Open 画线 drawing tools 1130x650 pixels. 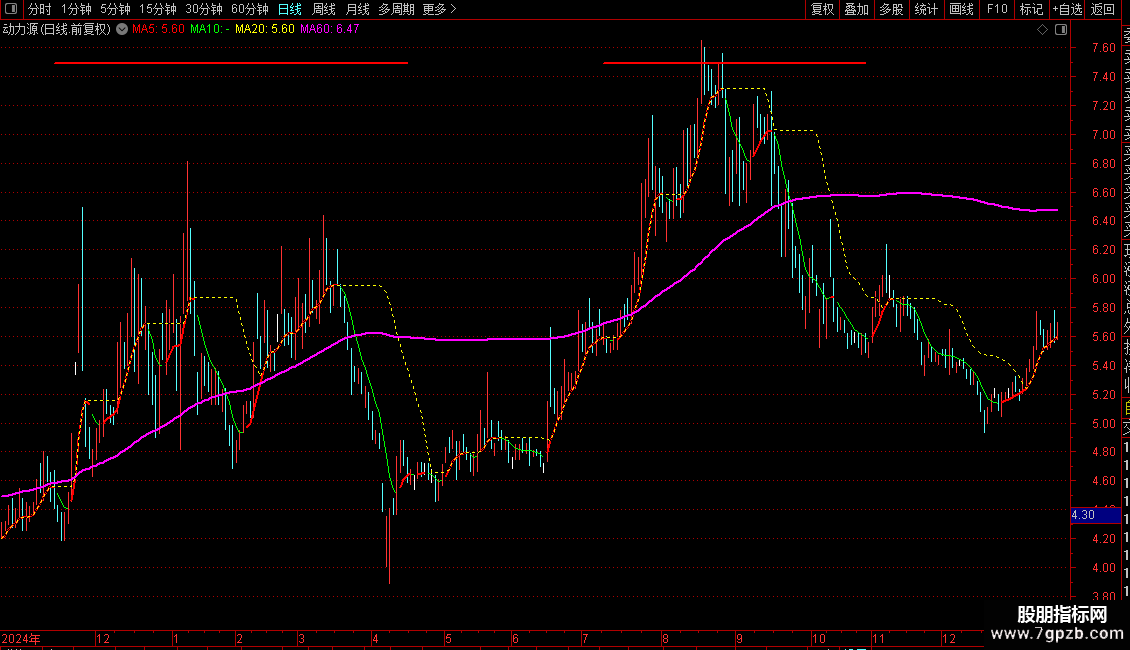click(x=961, y=9)
